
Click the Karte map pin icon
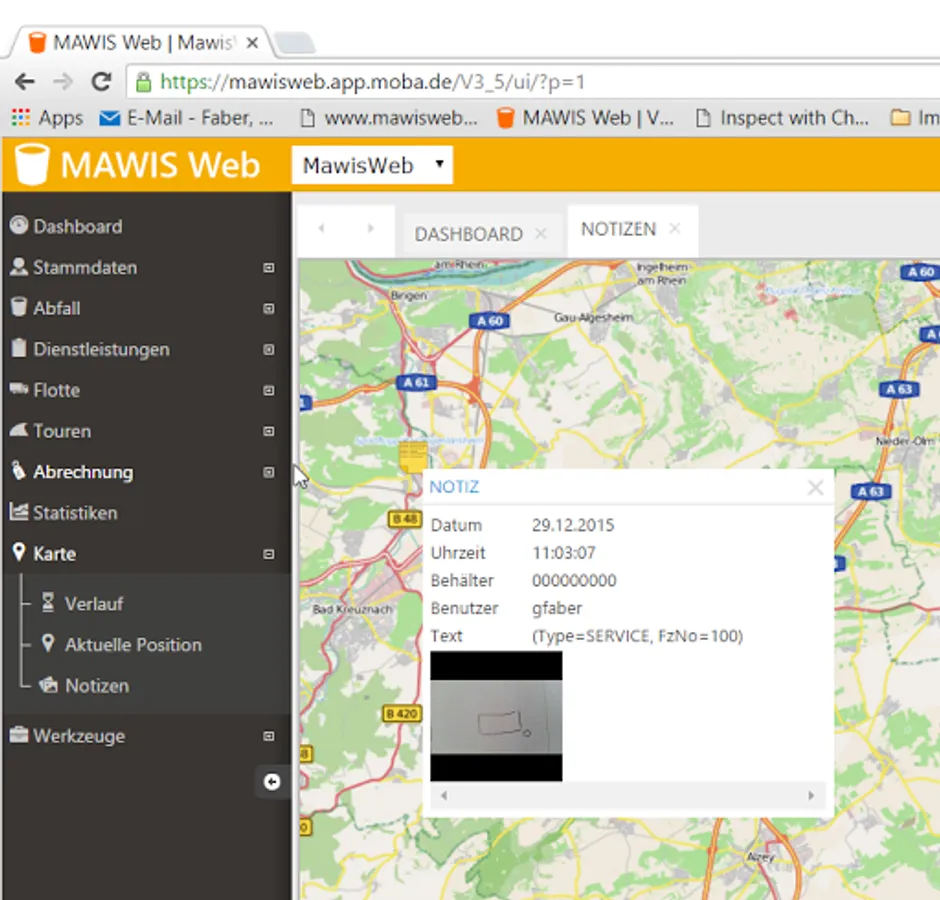point(19,552)
